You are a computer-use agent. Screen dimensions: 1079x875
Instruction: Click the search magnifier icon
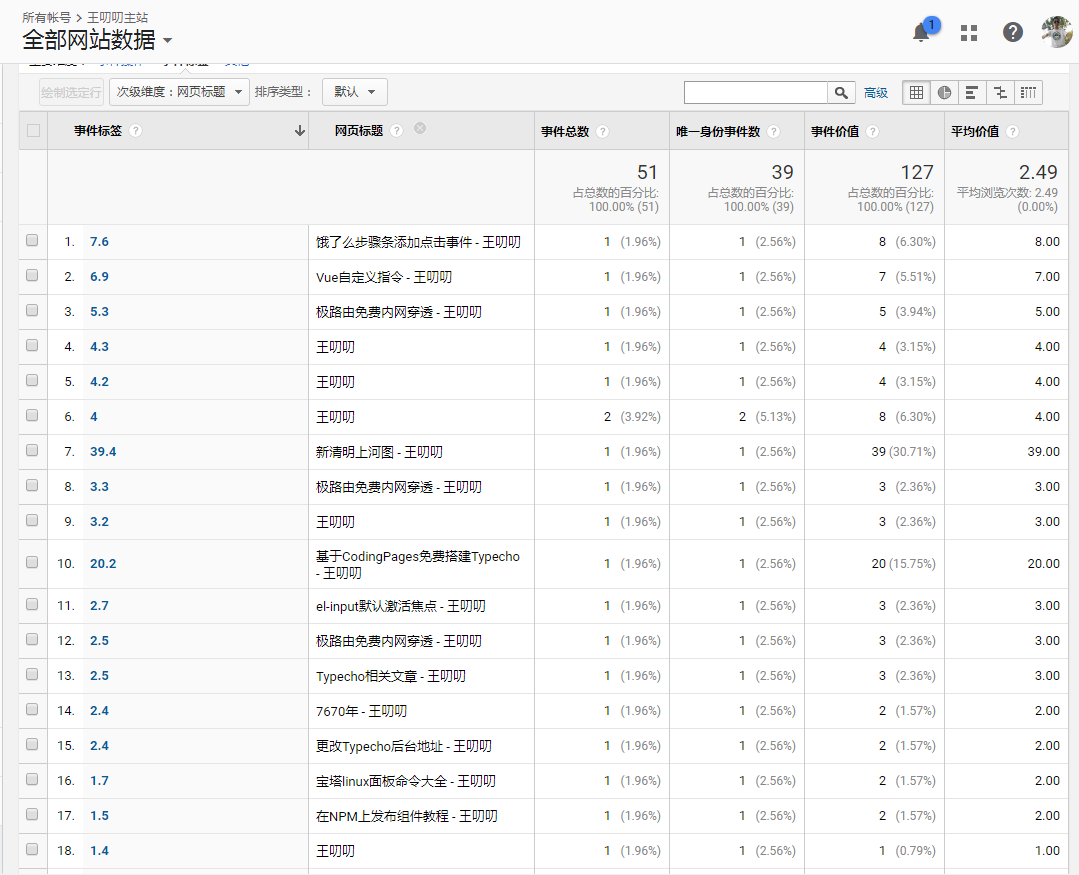(x=840, y=92)
